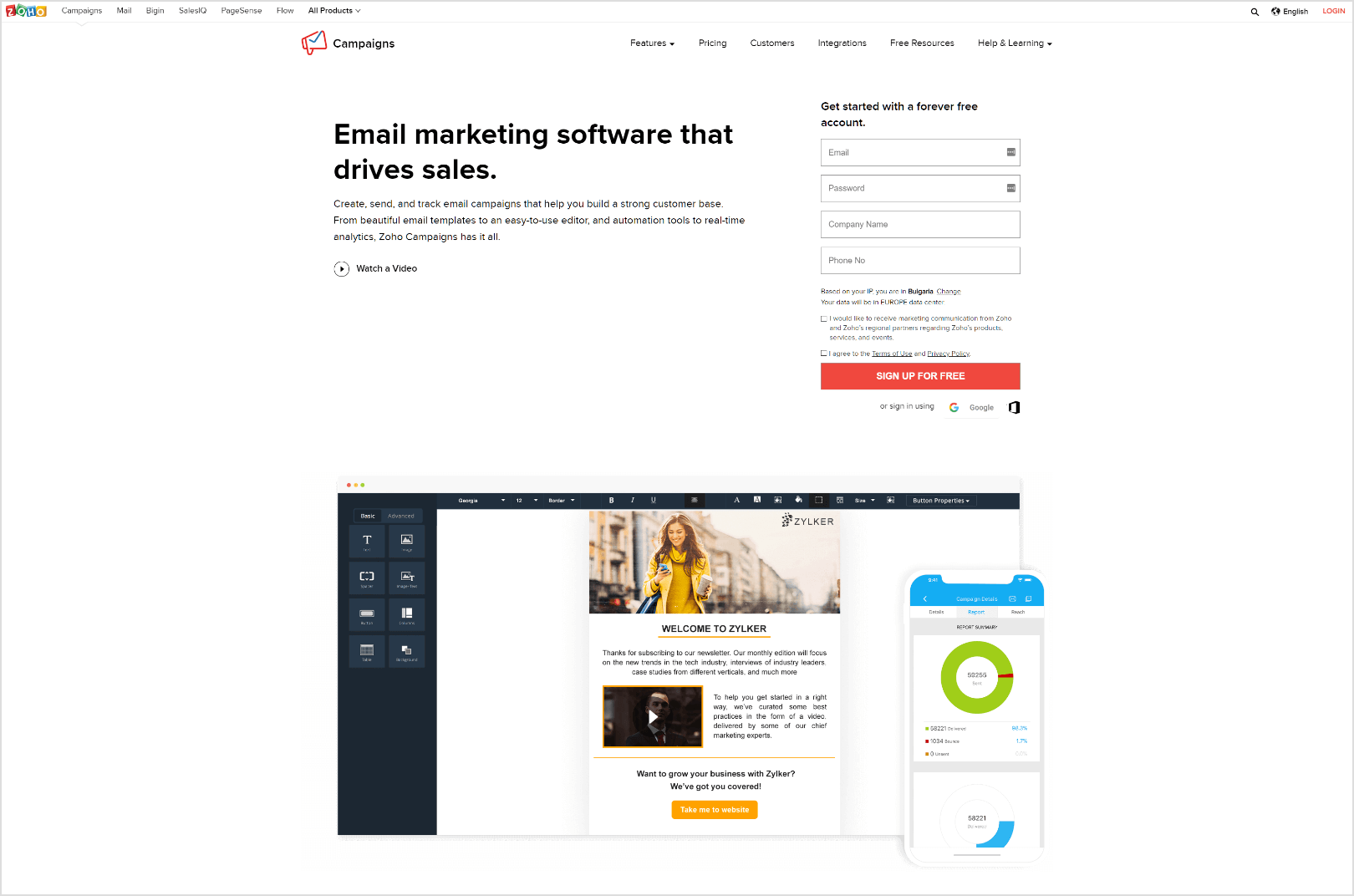Open the Terms of Use link
The image size is (1354, 896).
click(x=892, y=354)
